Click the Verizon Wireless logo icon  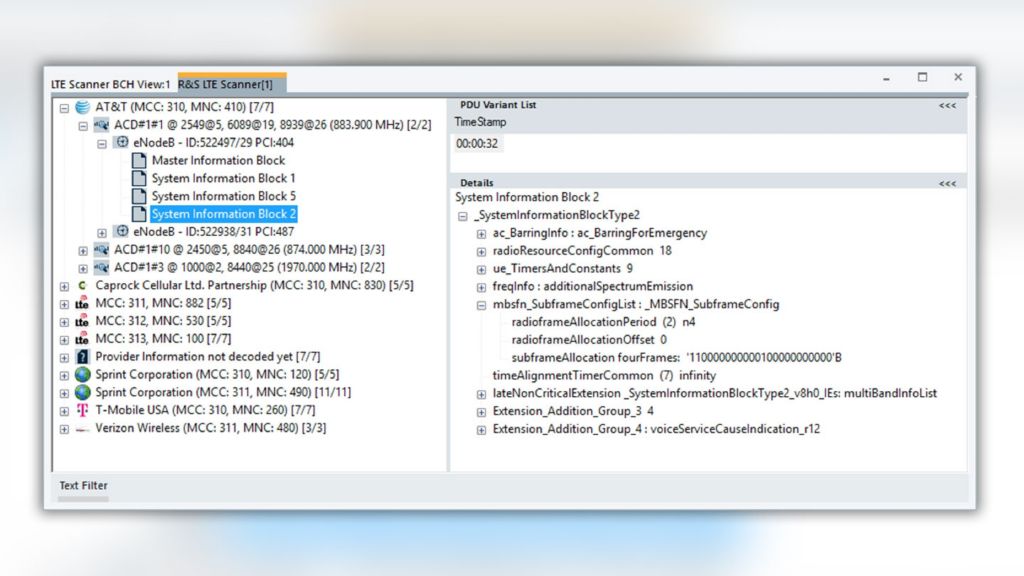83,428
